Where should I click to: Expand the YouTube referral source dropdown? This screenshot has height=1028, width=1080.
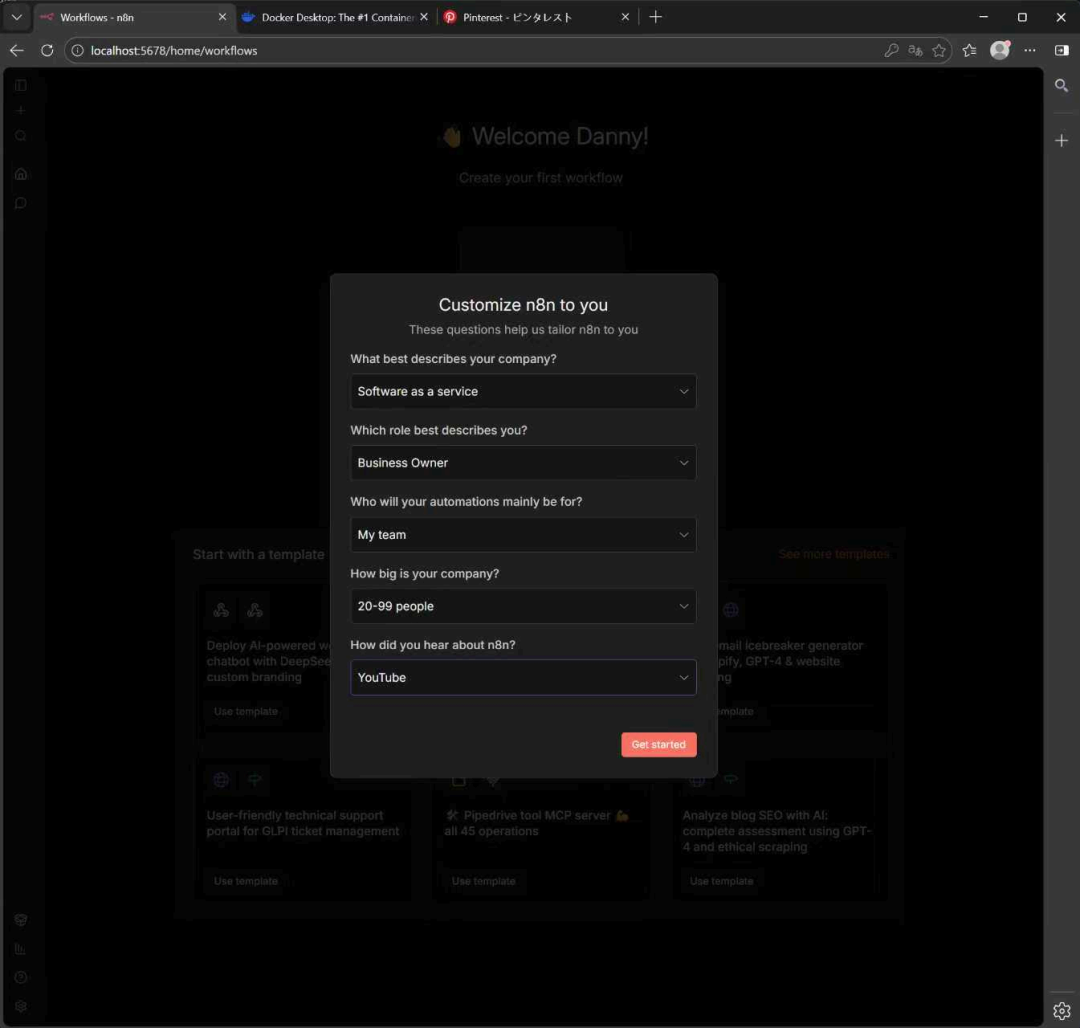tap(523, 677)
